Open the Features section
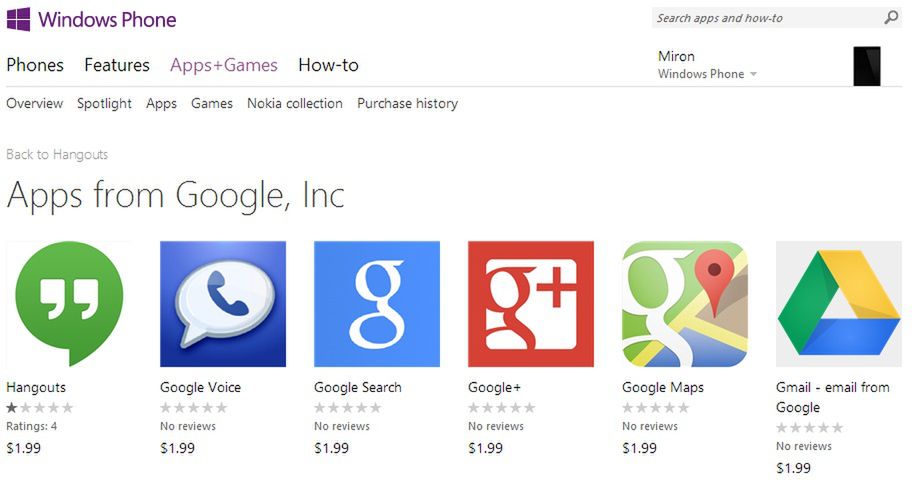 117,65
